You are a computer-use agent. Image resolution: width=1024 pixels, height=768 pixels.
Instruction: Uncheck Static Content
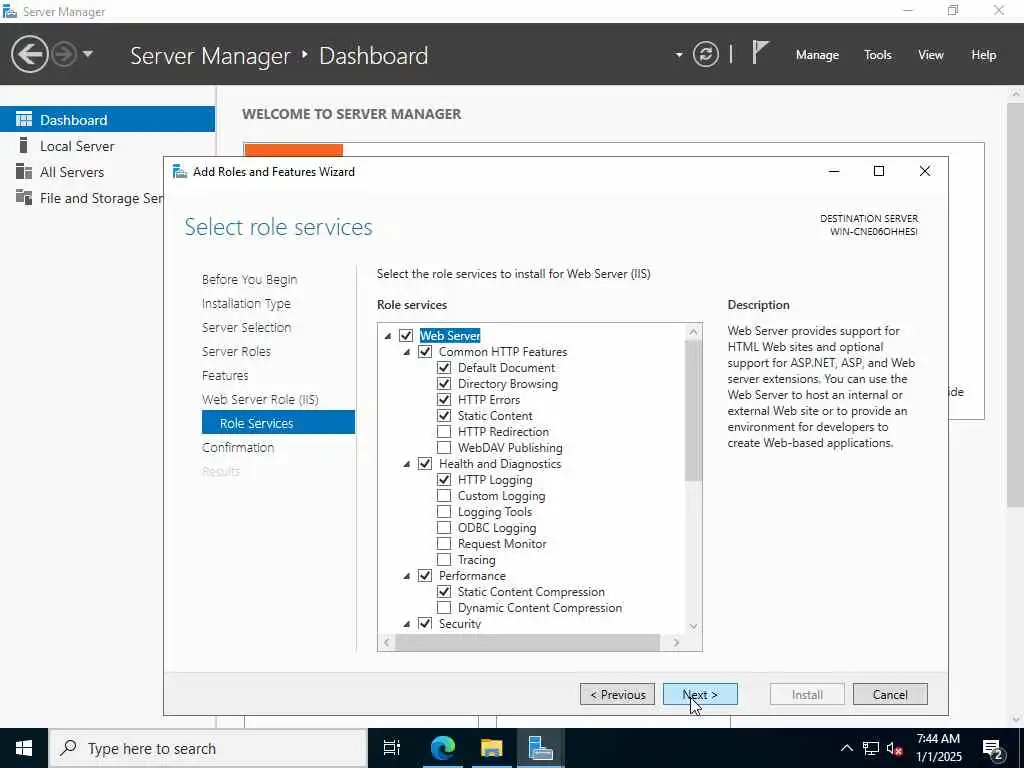444,415
